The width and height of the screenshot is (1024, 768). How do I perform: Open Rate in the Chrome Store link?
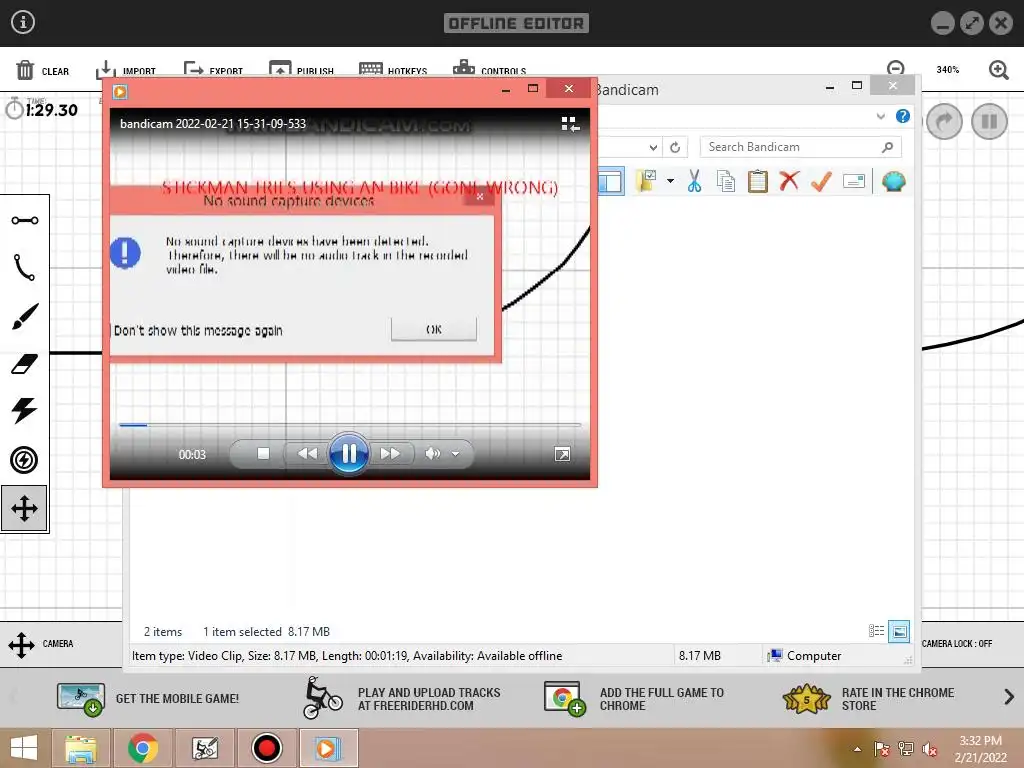pyautogui.click(x=869, y=699)
